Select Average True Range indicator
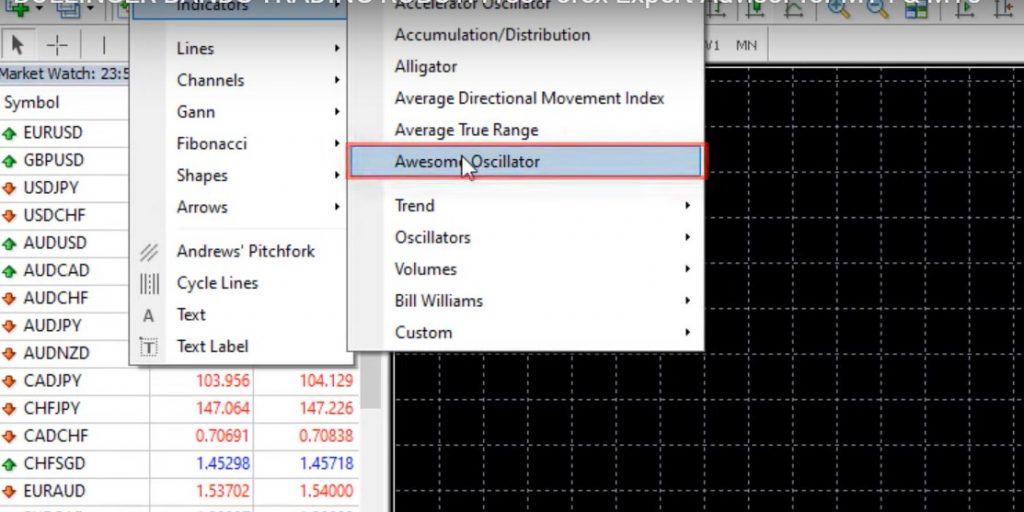This screenshot has width=1024, height=512. [x=466, y=130]
